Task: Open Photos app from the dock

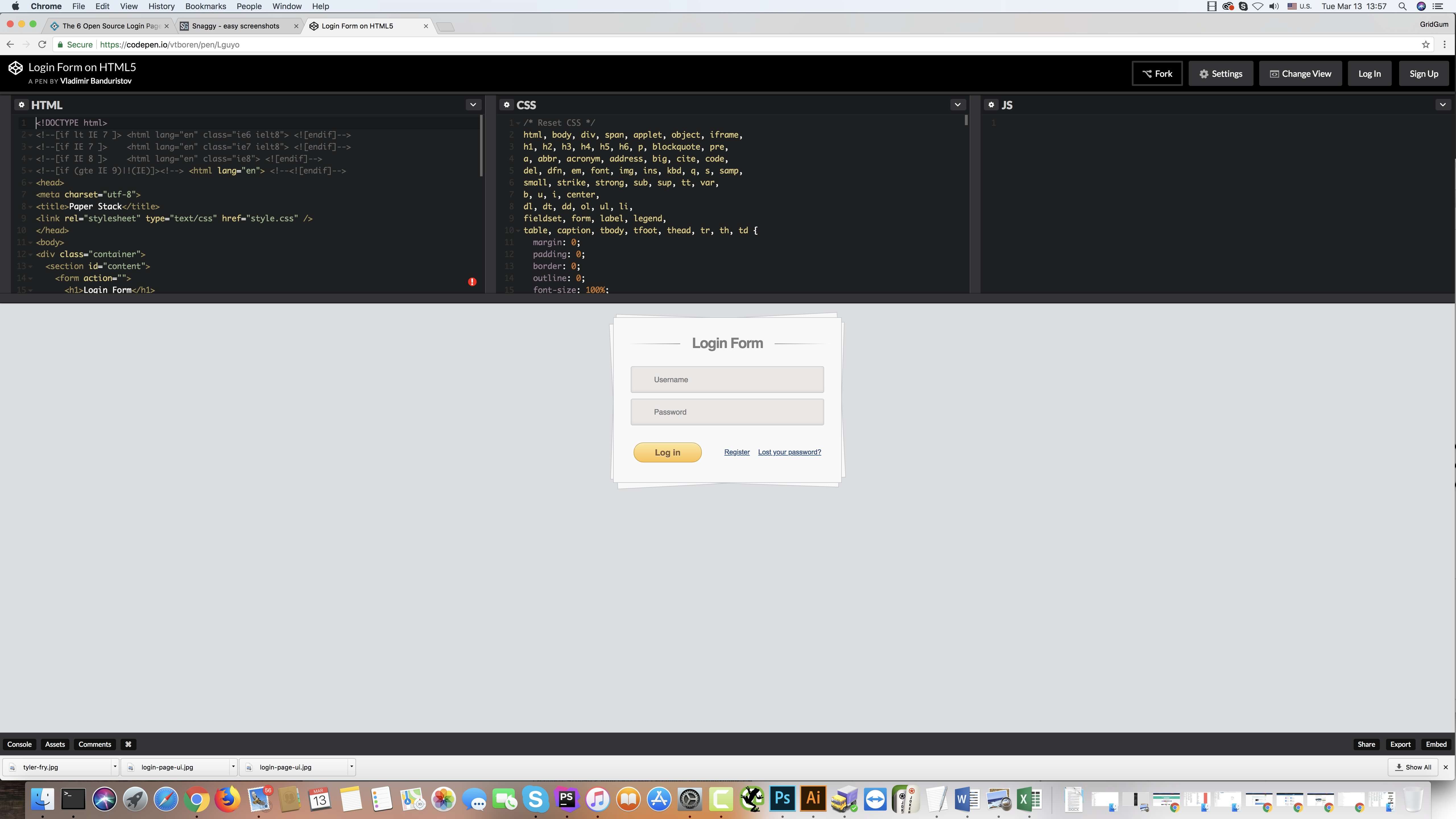Action: tap(443, 799)
